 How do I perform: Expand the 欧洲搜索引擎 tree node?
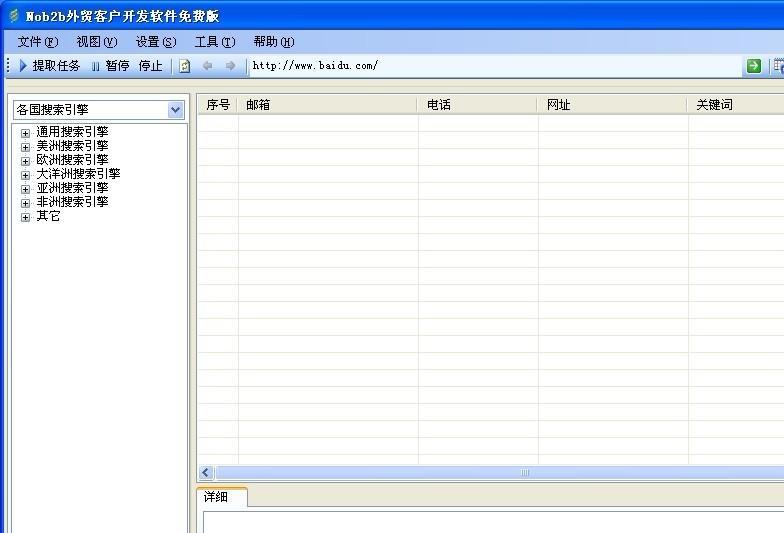[x=26, y=161]
